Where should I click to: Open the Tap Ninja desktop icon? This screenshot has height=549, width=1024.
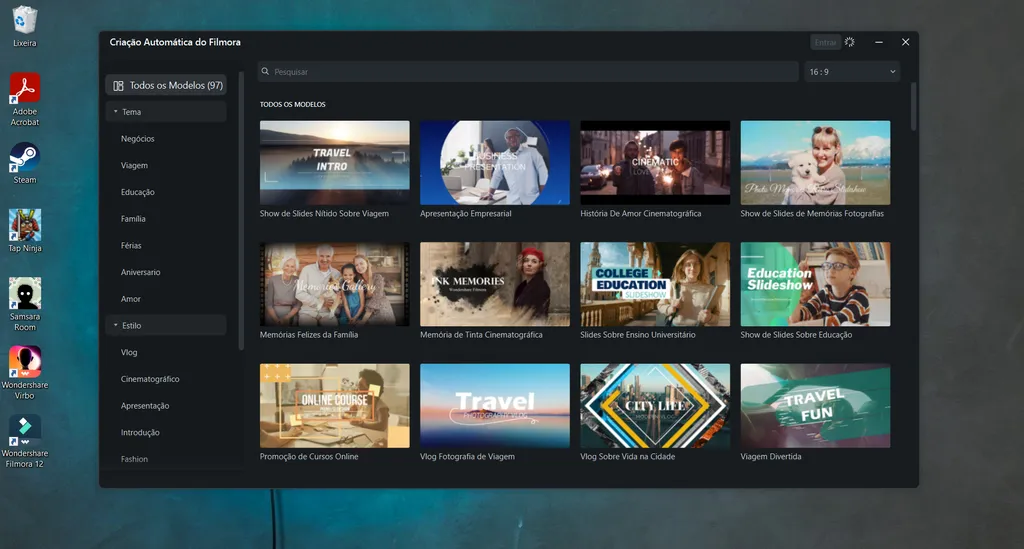tap(25, 226)
